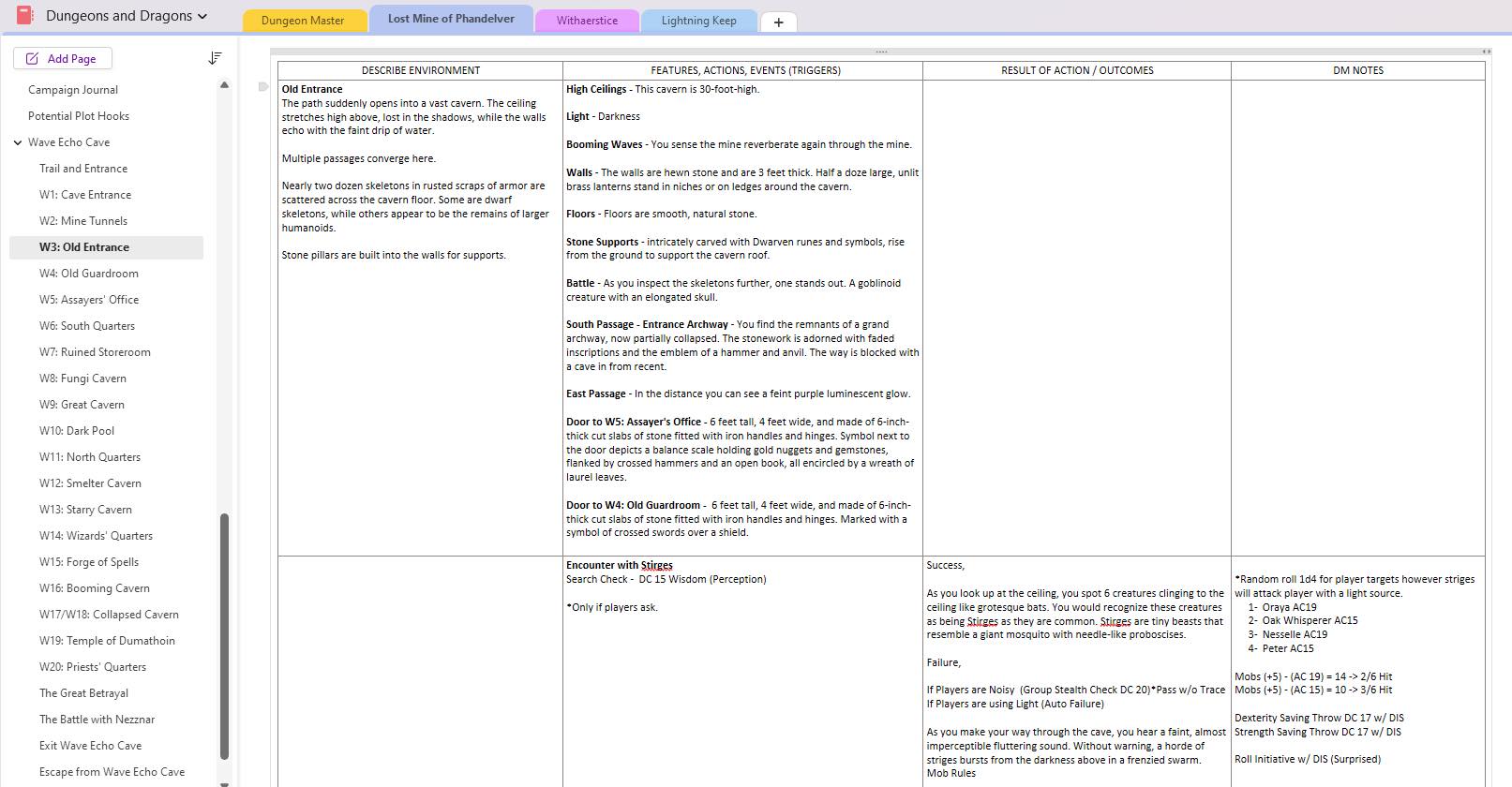1512x787 pixels.
Task: Click the FEATURES, ACTIONS, EVENTS (TRIGGERS) header
Action: pos(745,70)
